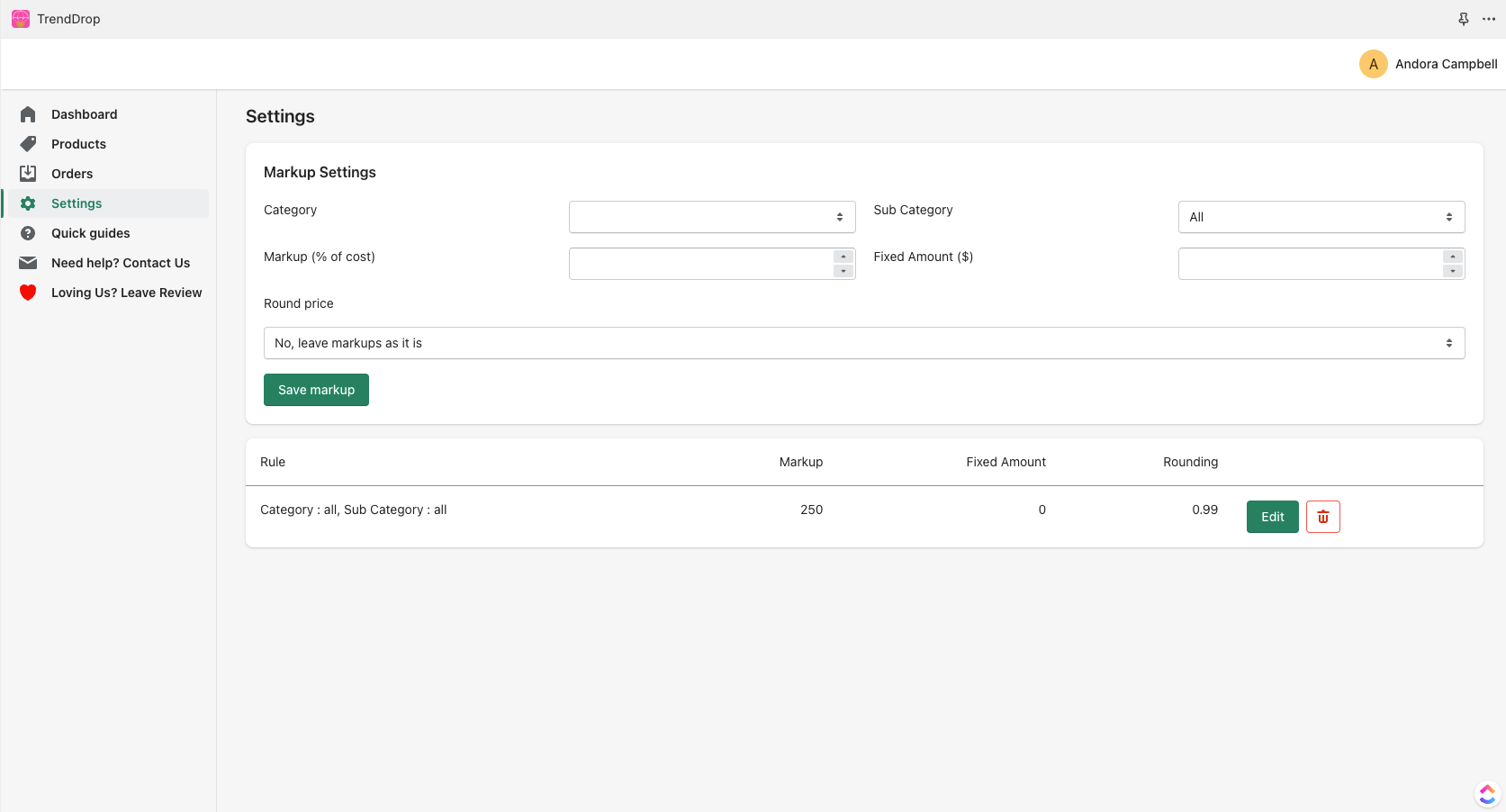Open the Round price dropdown
Image resolution: width=1506 pixels, height=812 pixels.
pos(864,343)
